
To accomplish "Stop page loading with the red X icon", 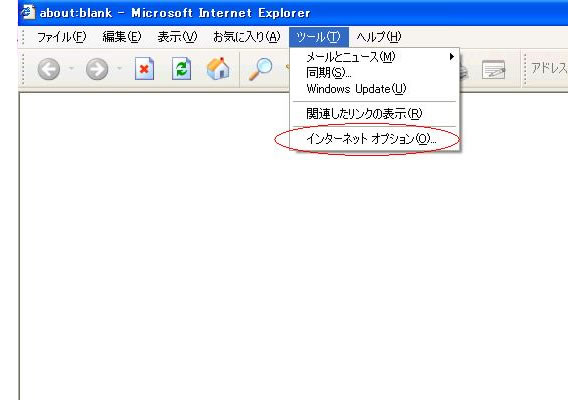I will tap(144, 69).
